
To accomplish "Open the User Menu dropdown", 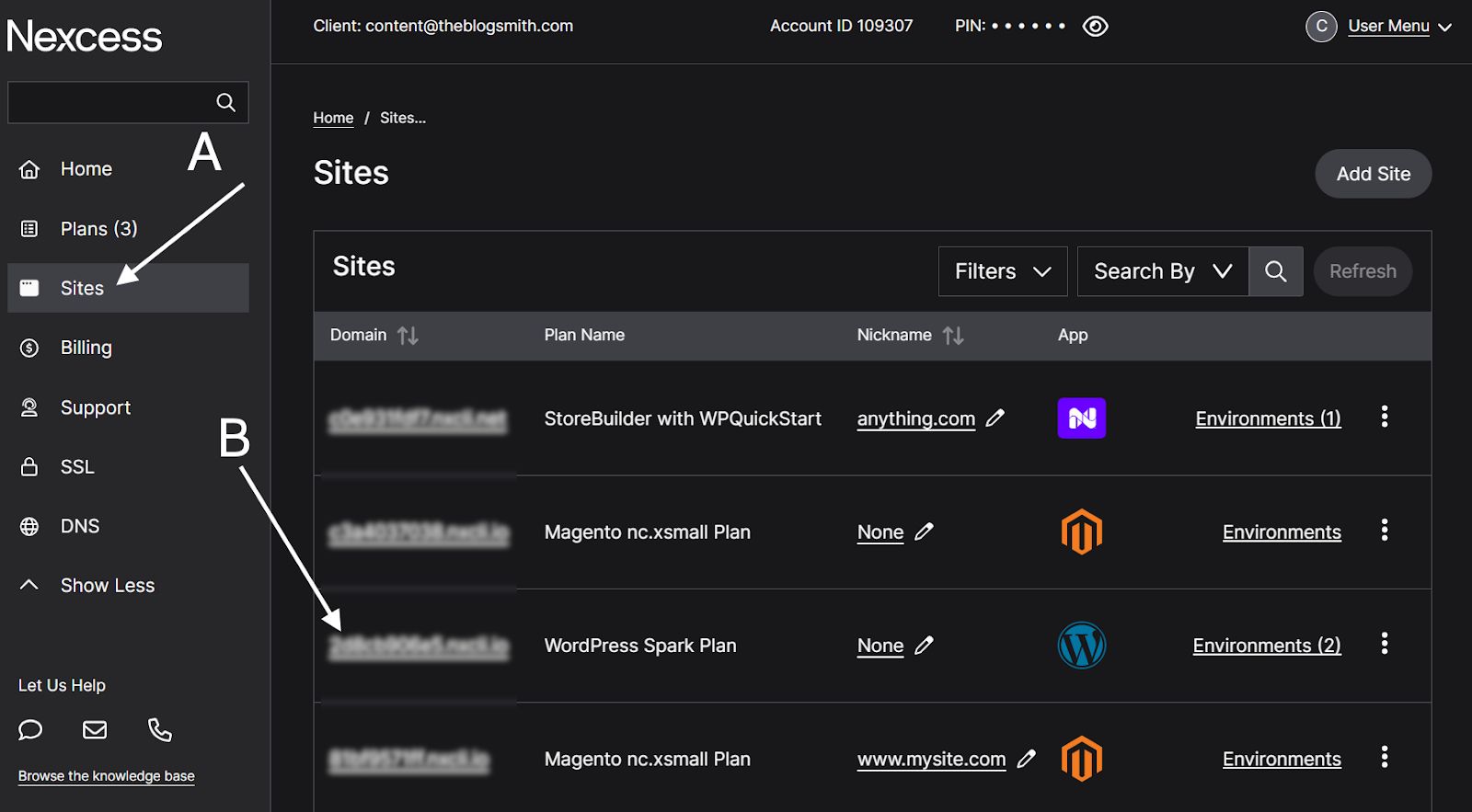I will point(1398,27).
